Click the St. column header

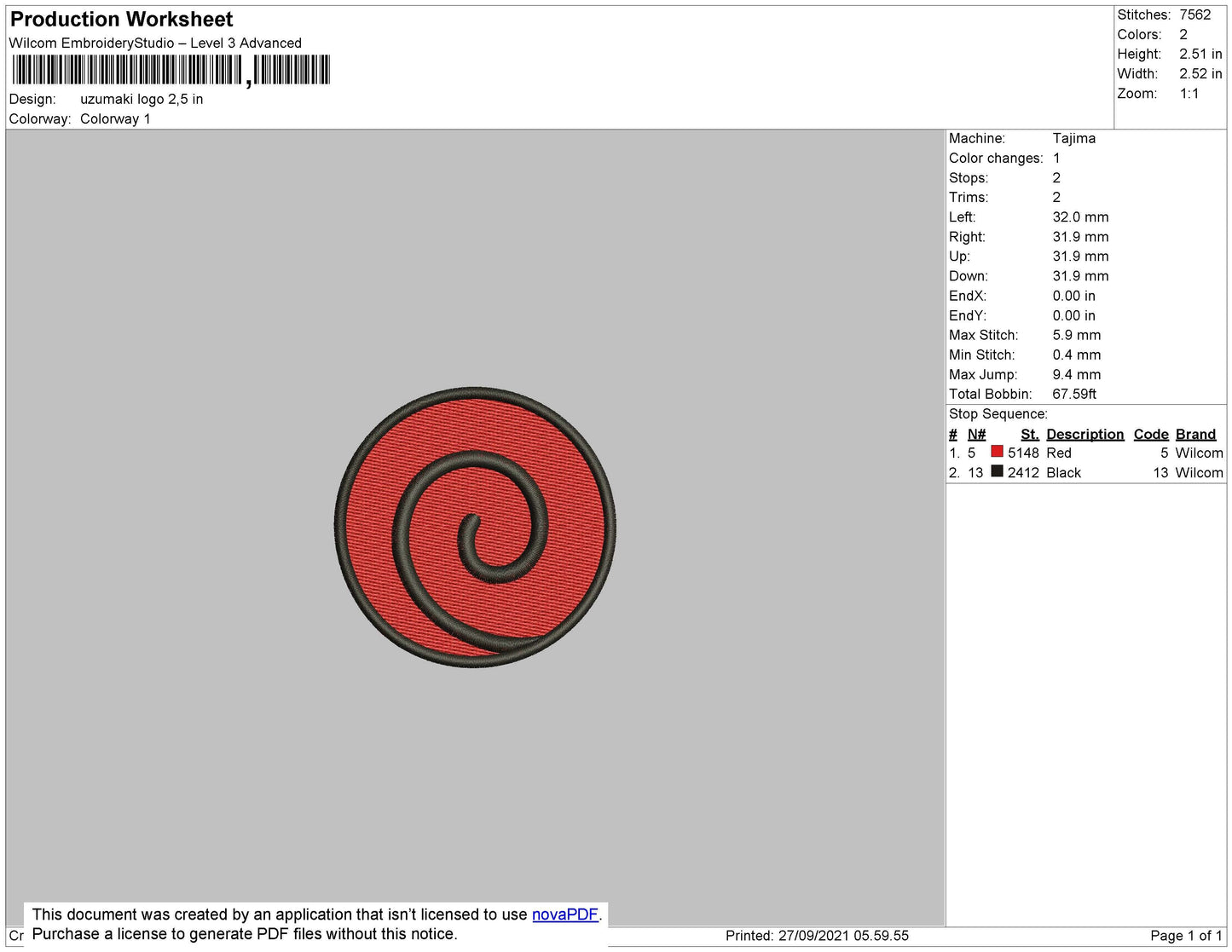point(1030,434)
